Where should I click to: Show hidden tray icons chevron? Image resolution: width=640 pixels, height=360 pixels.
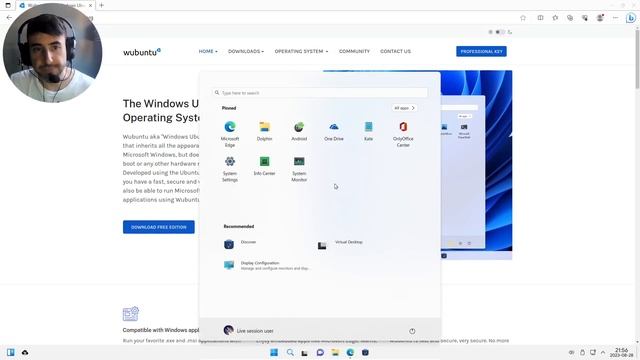(603, 352)
